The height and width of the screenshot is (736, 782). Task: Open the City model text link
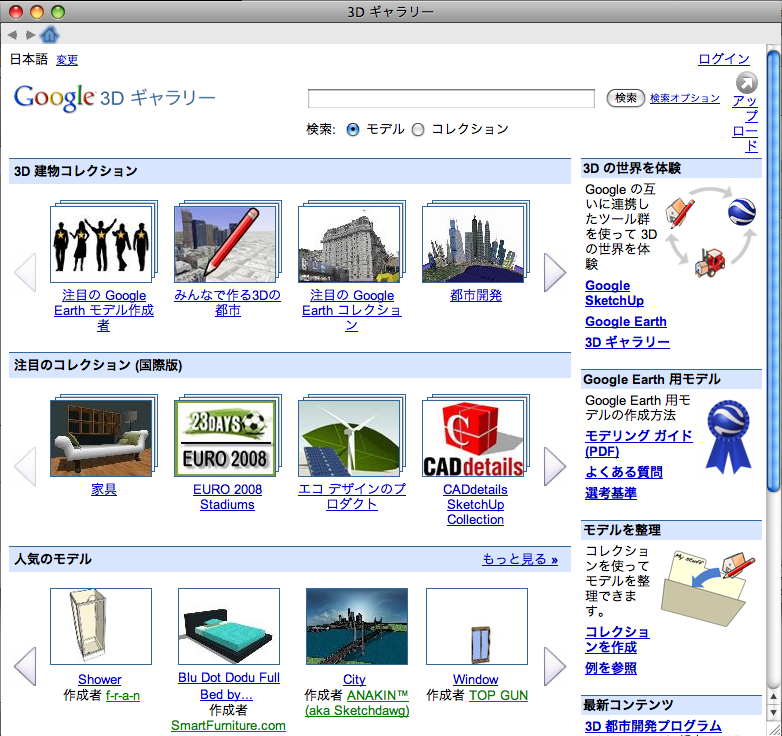click(x=354, y=679)
